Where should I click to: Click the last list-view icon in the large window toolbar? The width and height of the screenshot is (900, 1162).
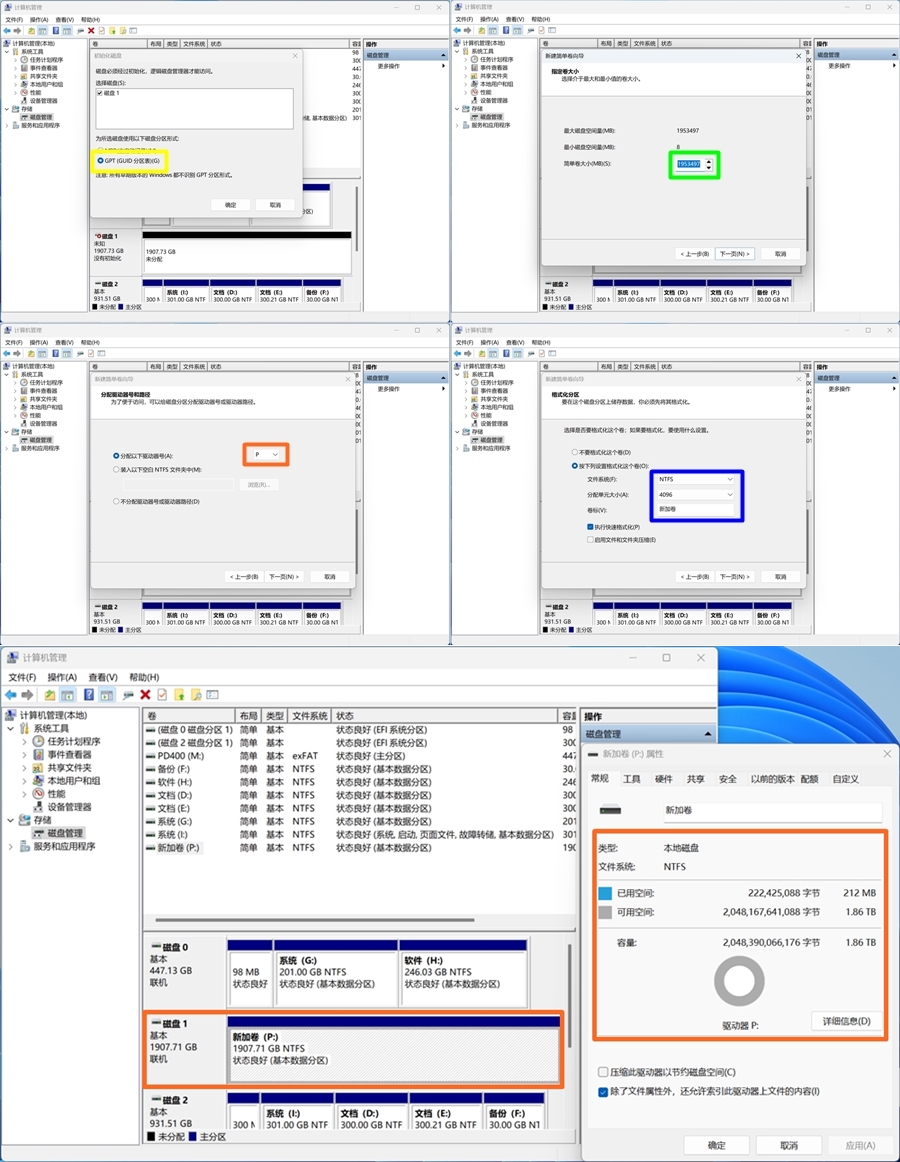point(213,694)
